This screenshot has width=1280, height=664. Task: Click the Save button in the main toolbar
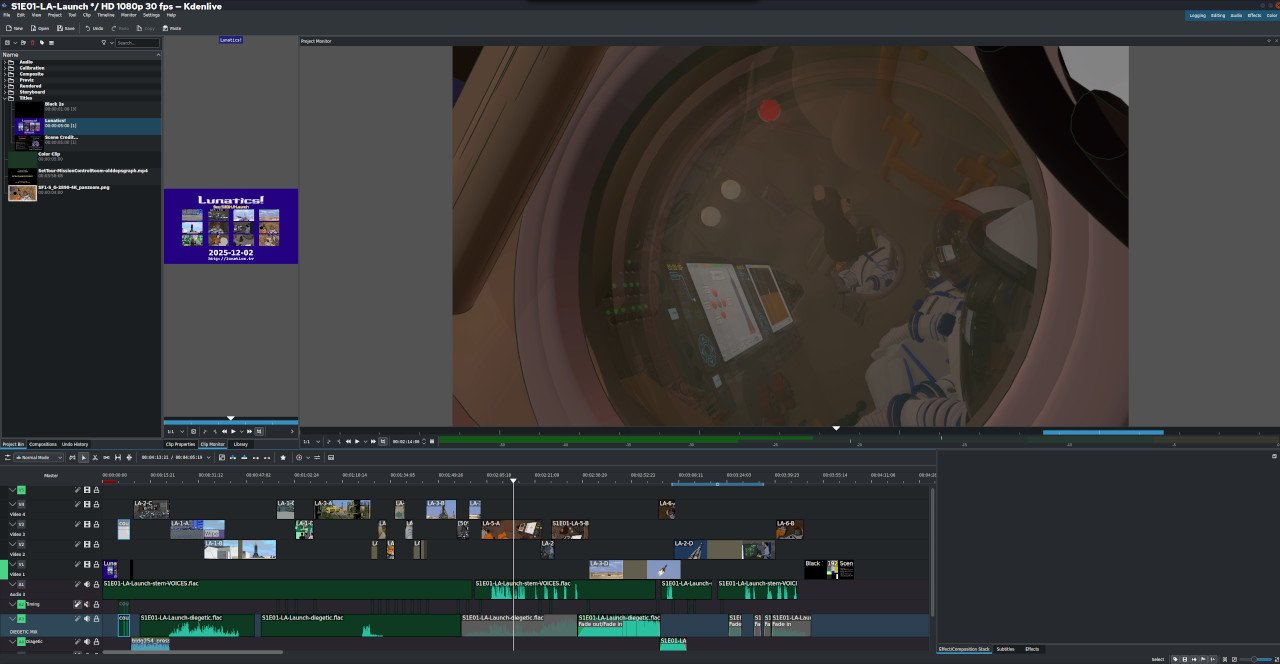65,28
